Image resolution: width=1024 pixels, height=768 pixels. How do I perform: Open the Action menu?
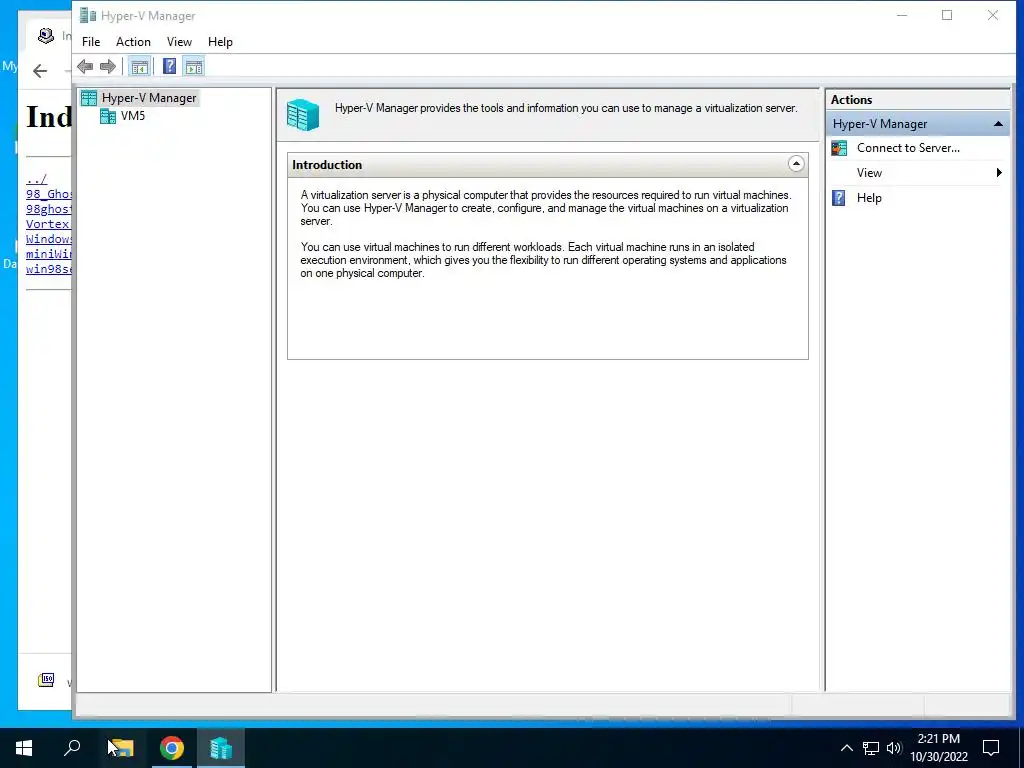[133, 42]
